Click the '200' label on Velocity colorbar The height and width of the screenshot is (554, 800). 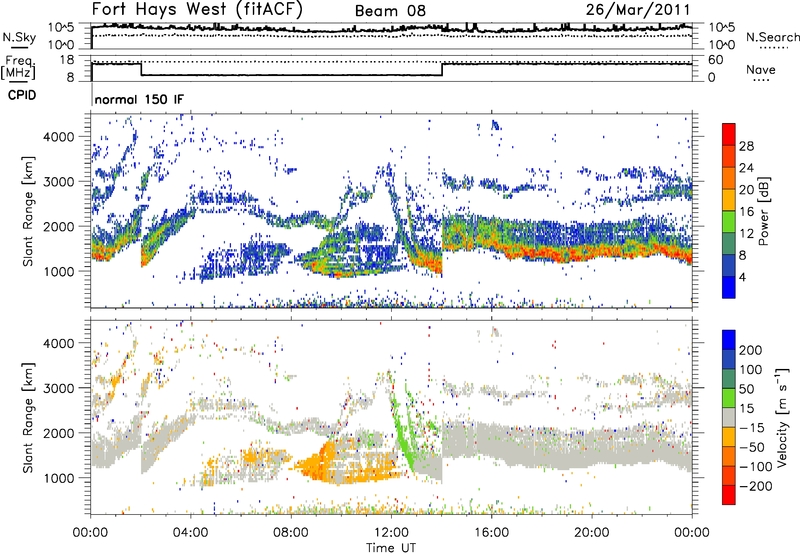pos(750,350)
